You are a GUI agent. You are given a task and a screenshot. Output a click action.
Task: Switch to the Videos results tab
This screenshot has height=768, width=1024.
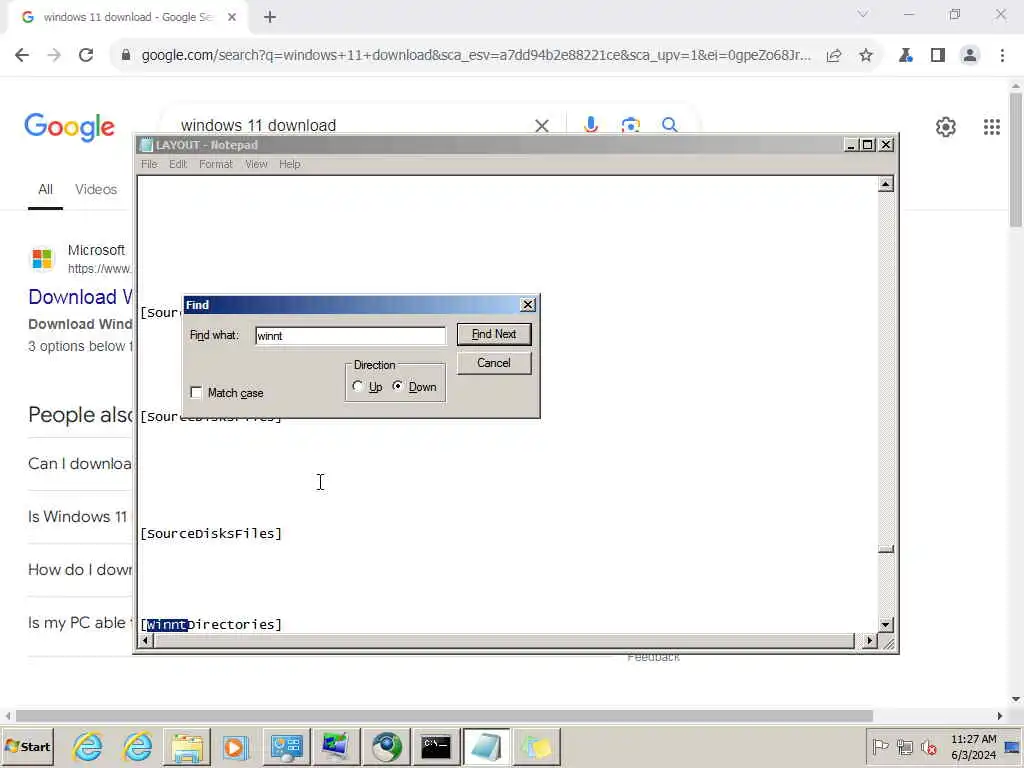pos(96,189)
